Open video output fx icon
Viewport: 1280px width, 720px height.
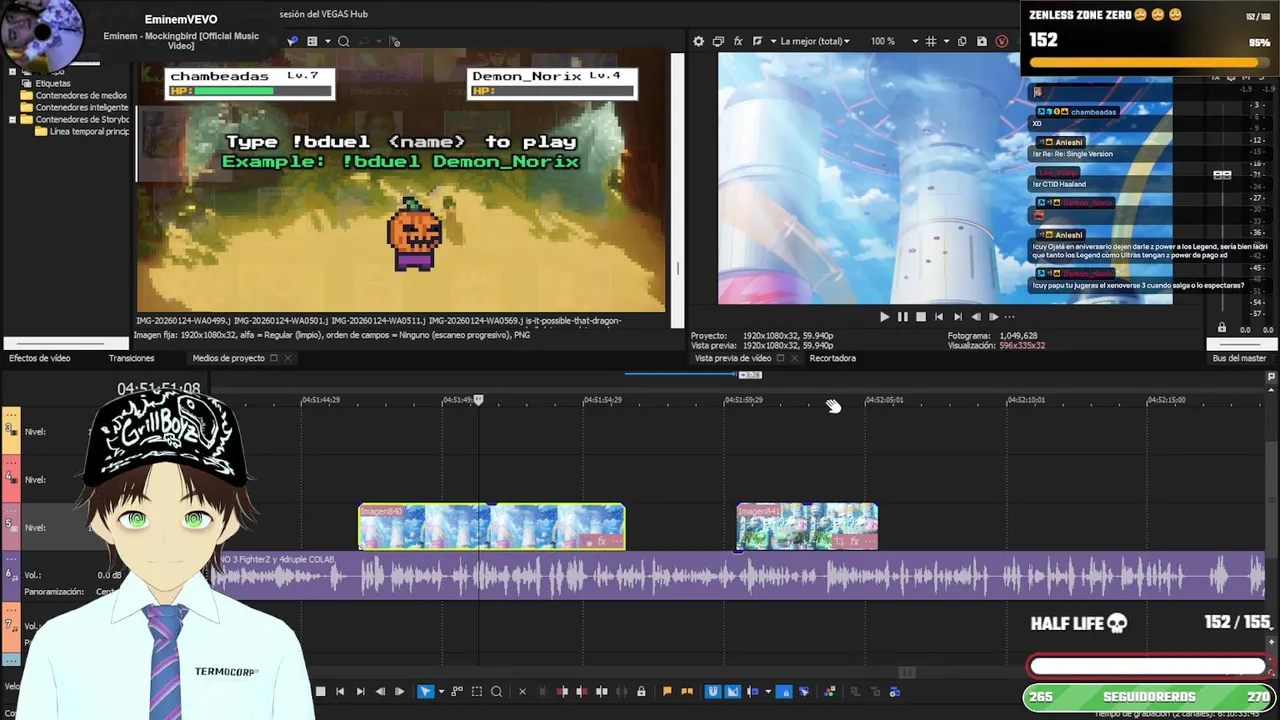pyautogui.click(x=738, y=41)
